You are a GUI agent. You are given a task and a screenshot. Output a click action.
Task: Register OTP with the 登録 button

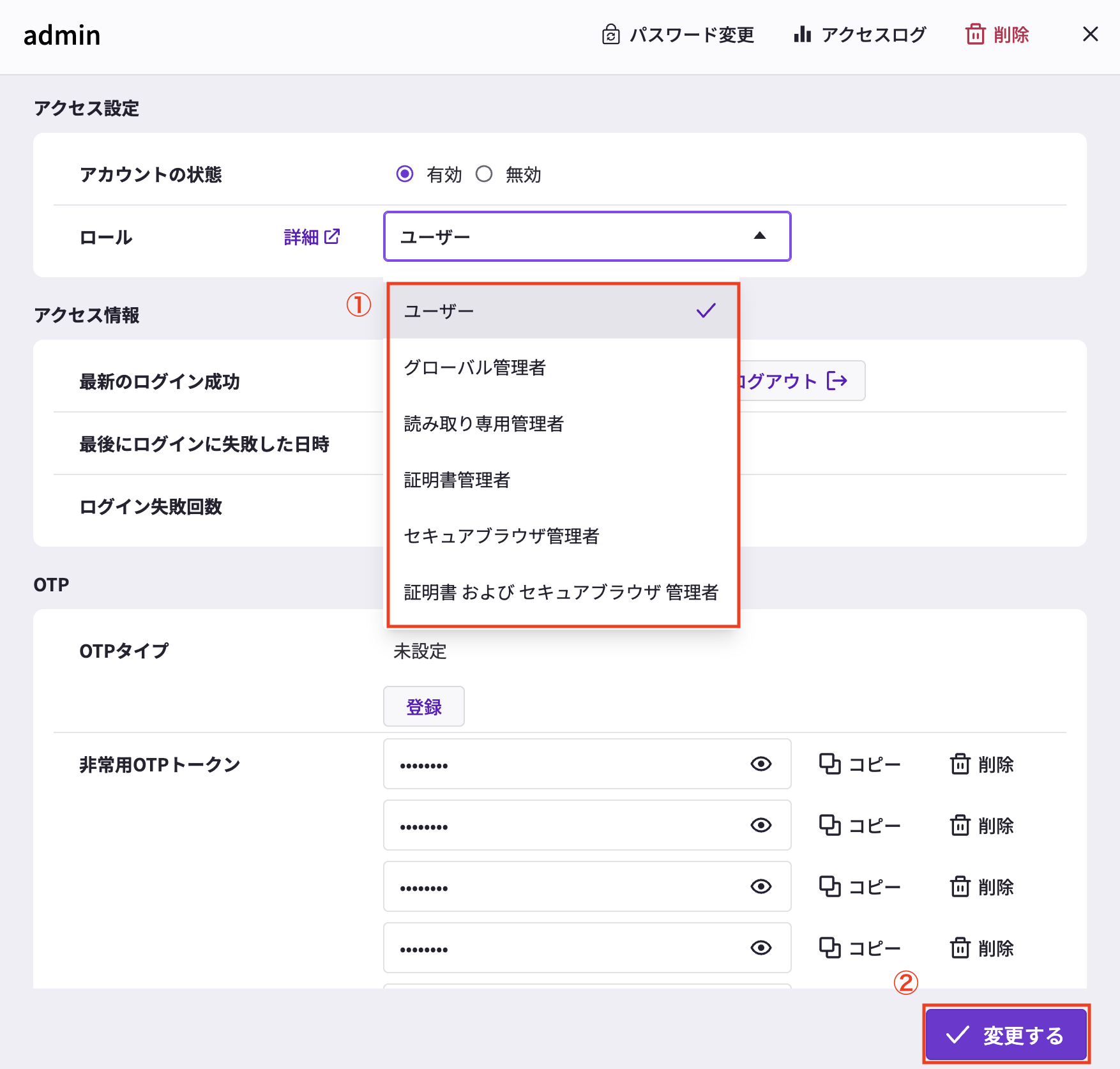coord(423,706)
